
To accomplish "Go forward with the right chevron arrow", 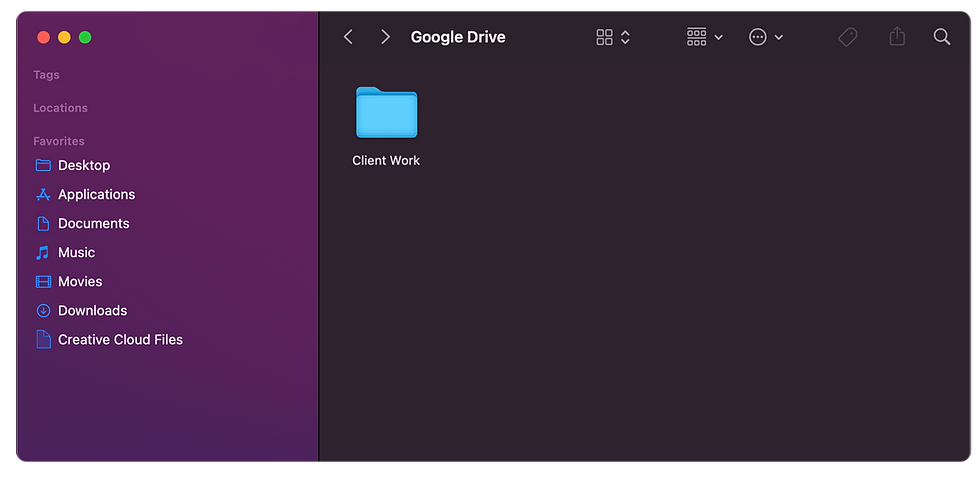I will [x=386, y=37].
